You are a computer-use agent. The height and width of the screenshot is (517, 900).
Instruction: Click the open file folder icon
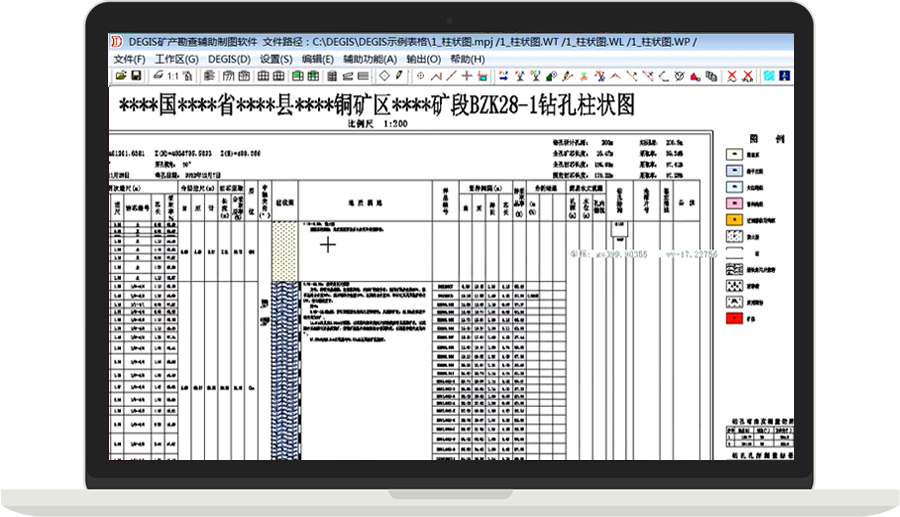[120, 76]
